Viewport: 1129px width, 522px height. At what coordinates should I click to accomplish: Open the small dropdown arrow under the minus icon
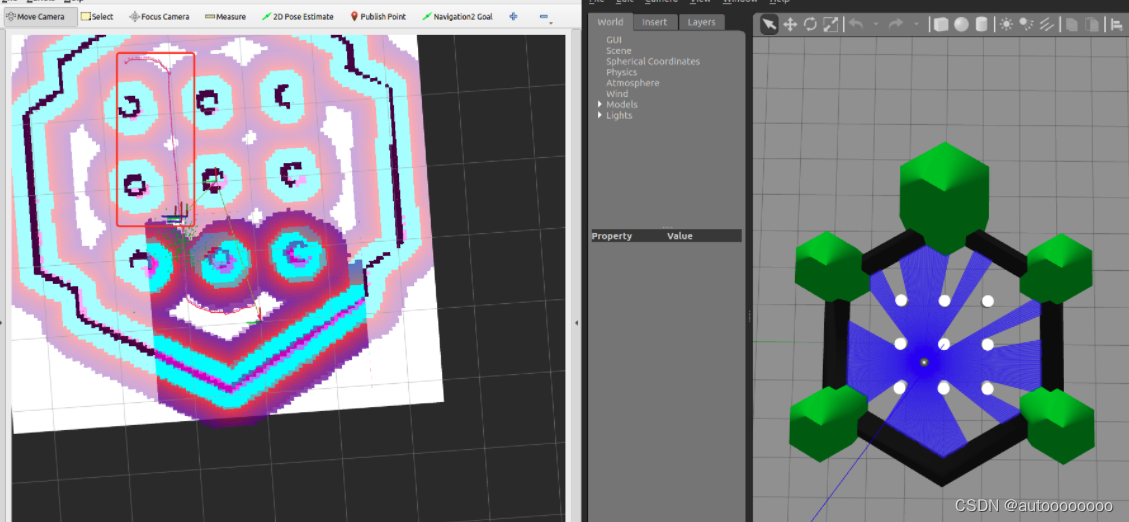(551, 23)
